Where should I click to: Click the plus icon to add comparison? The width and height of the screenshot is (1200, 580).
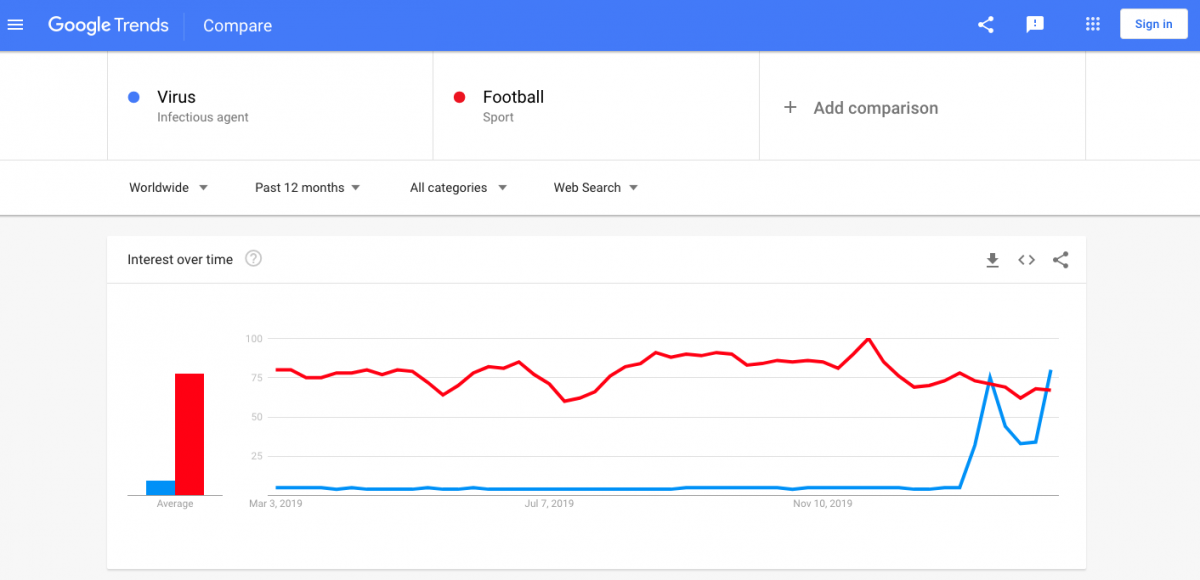(790, 108)
